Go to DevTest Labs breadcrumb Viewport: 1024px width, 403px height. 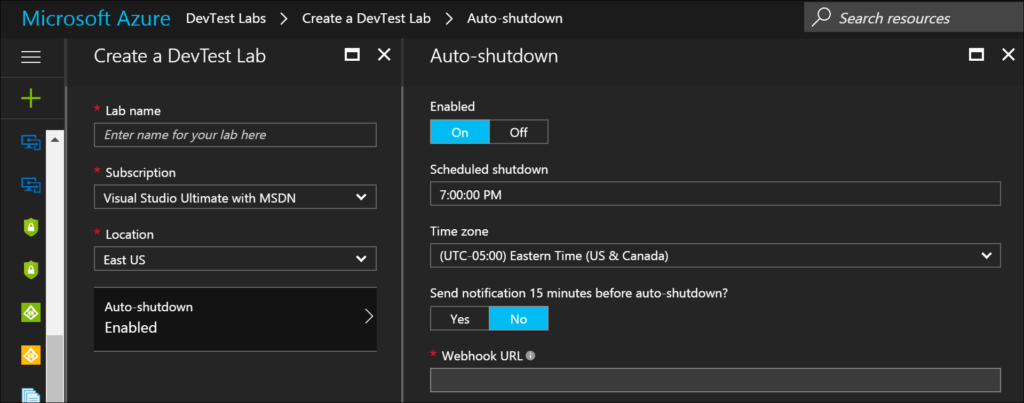tap(226, 18)
